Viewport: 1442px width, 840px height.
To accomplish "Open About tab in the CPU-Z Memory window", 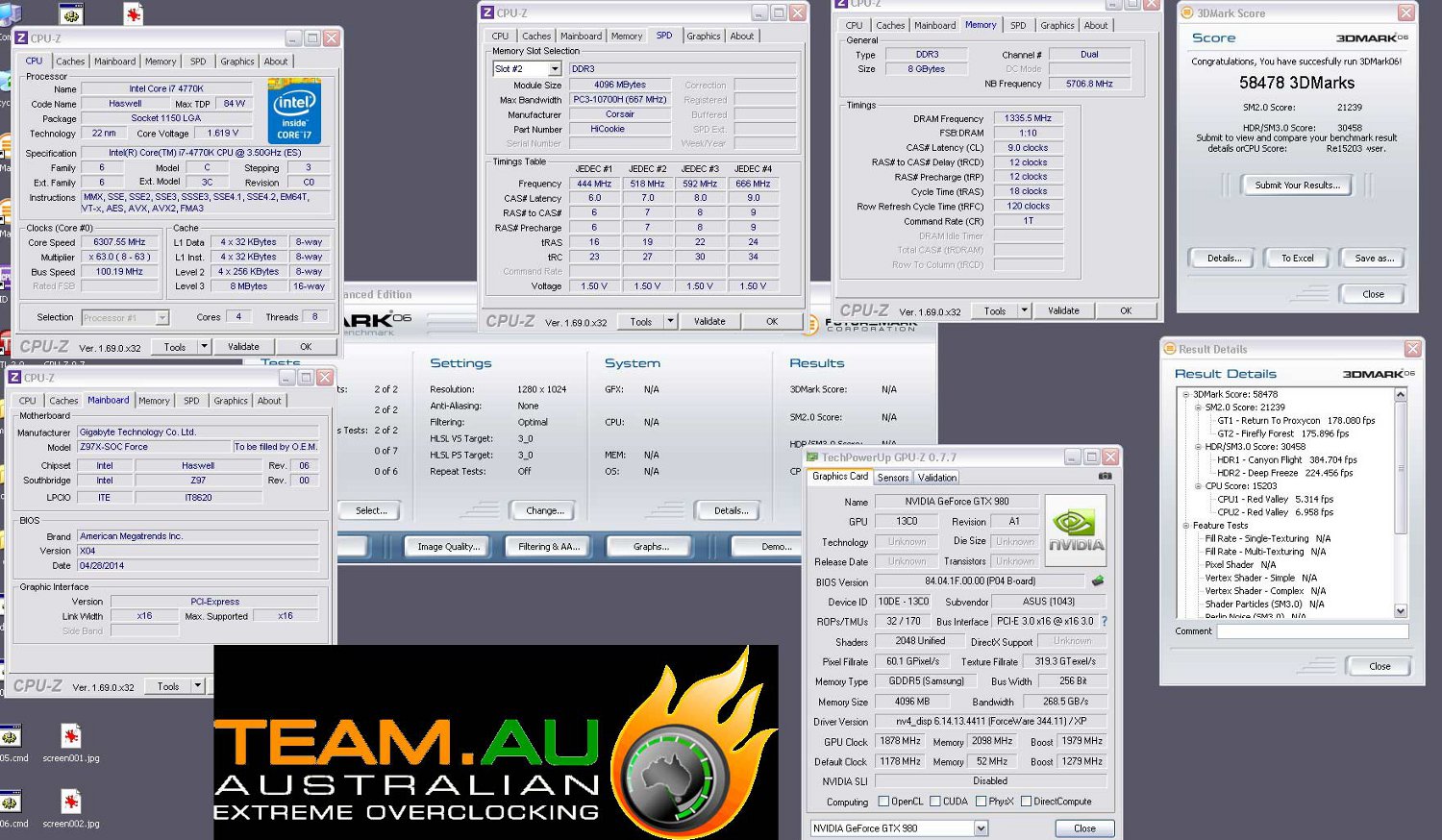I will tap(1096, 26).
